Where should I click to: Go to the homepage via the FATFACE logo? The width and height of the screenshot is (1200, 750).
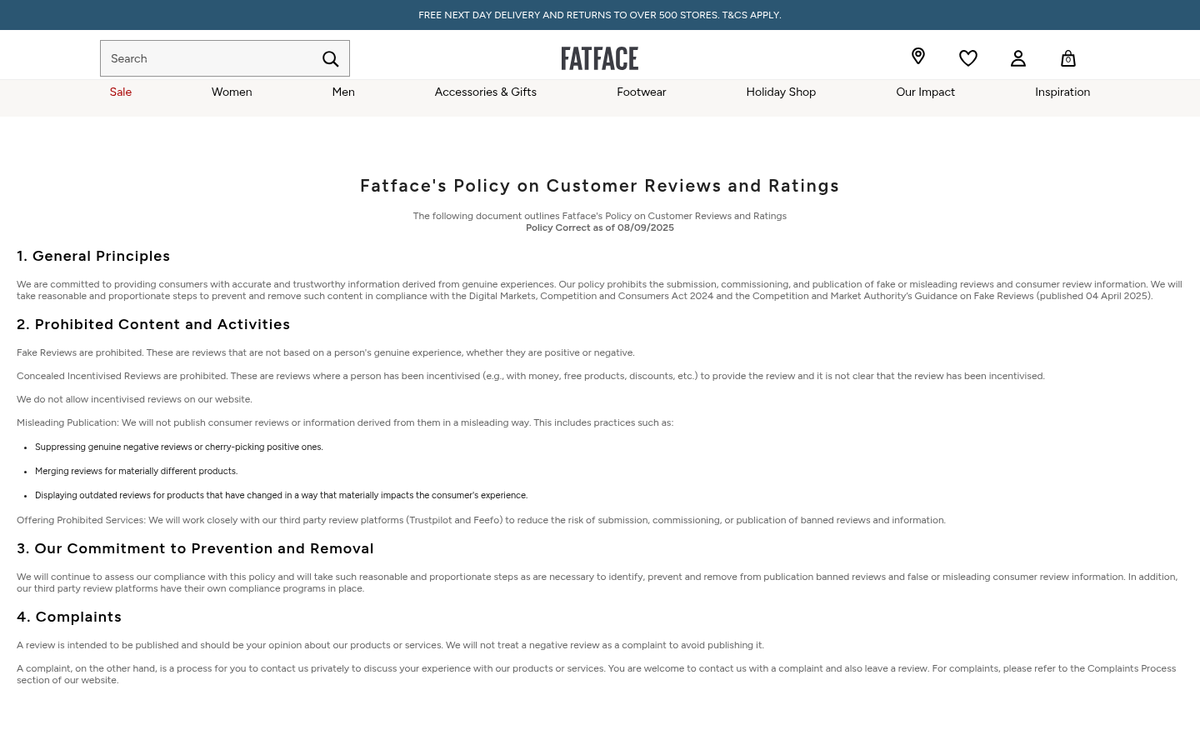(x=599, y=58)
